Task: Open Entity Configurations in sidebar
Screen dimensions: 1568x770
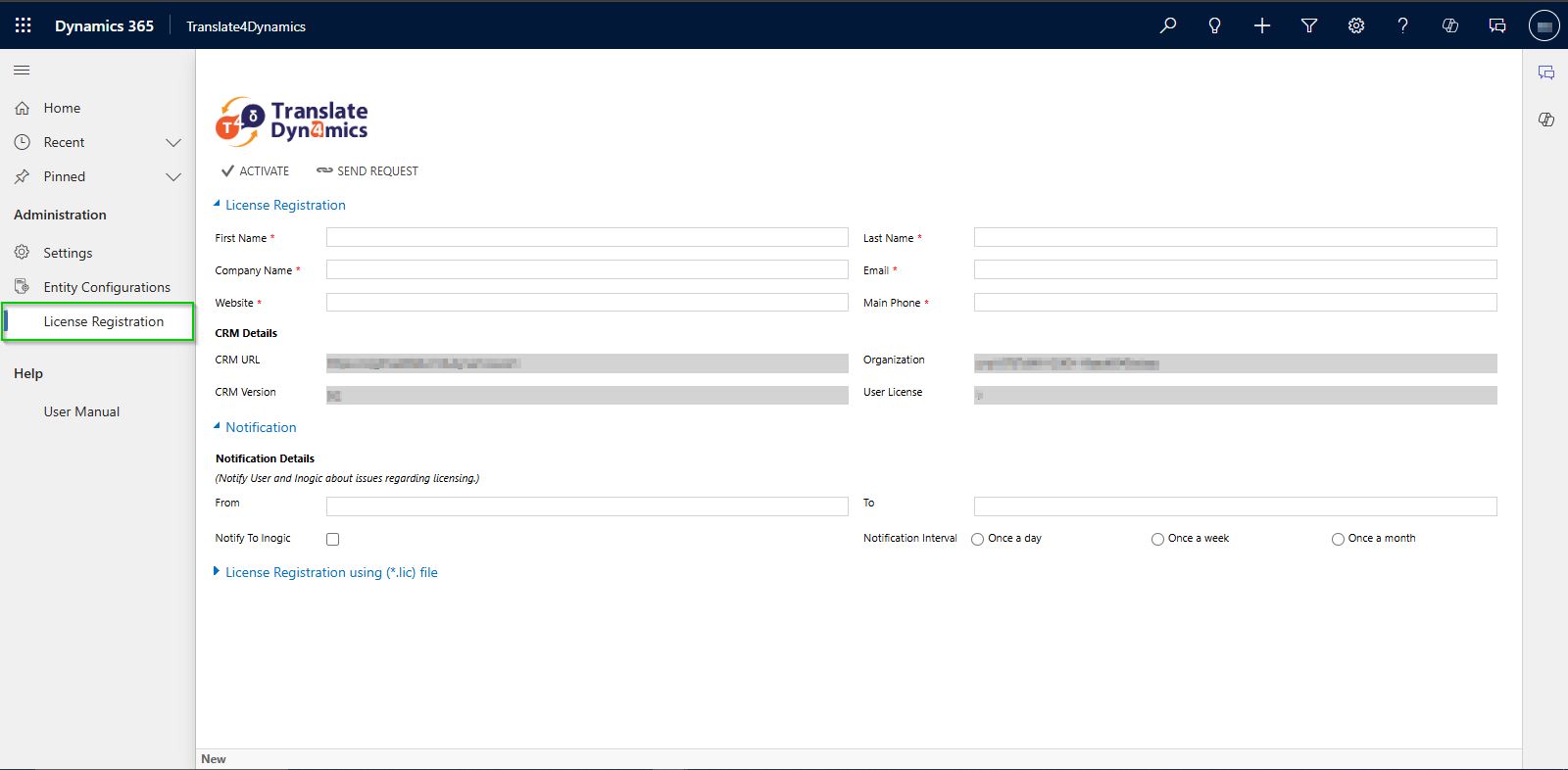Action: (106, 287)
